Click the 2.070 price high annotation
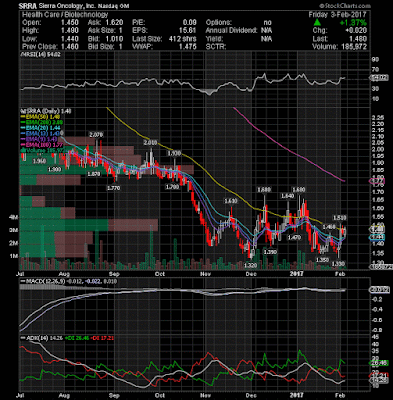The image size is (393, 400). pyautogui.click(x=96, y=135)
